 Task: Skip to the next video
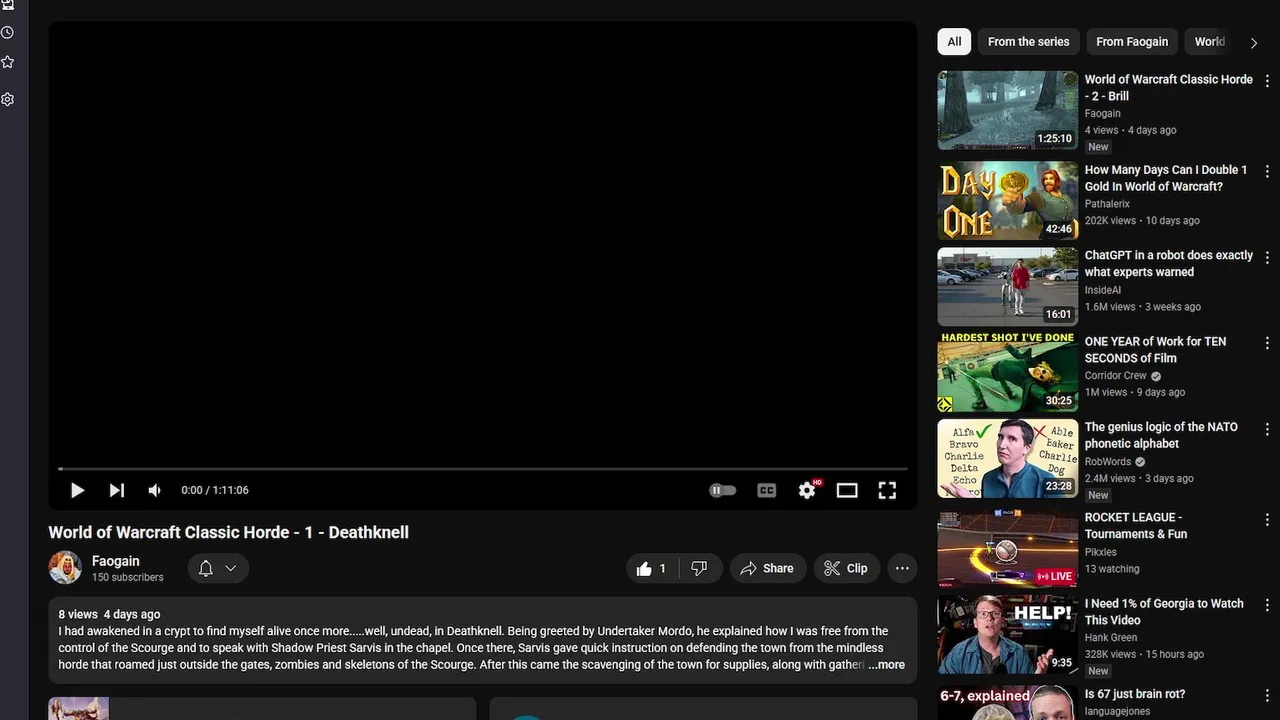point(116,490)
